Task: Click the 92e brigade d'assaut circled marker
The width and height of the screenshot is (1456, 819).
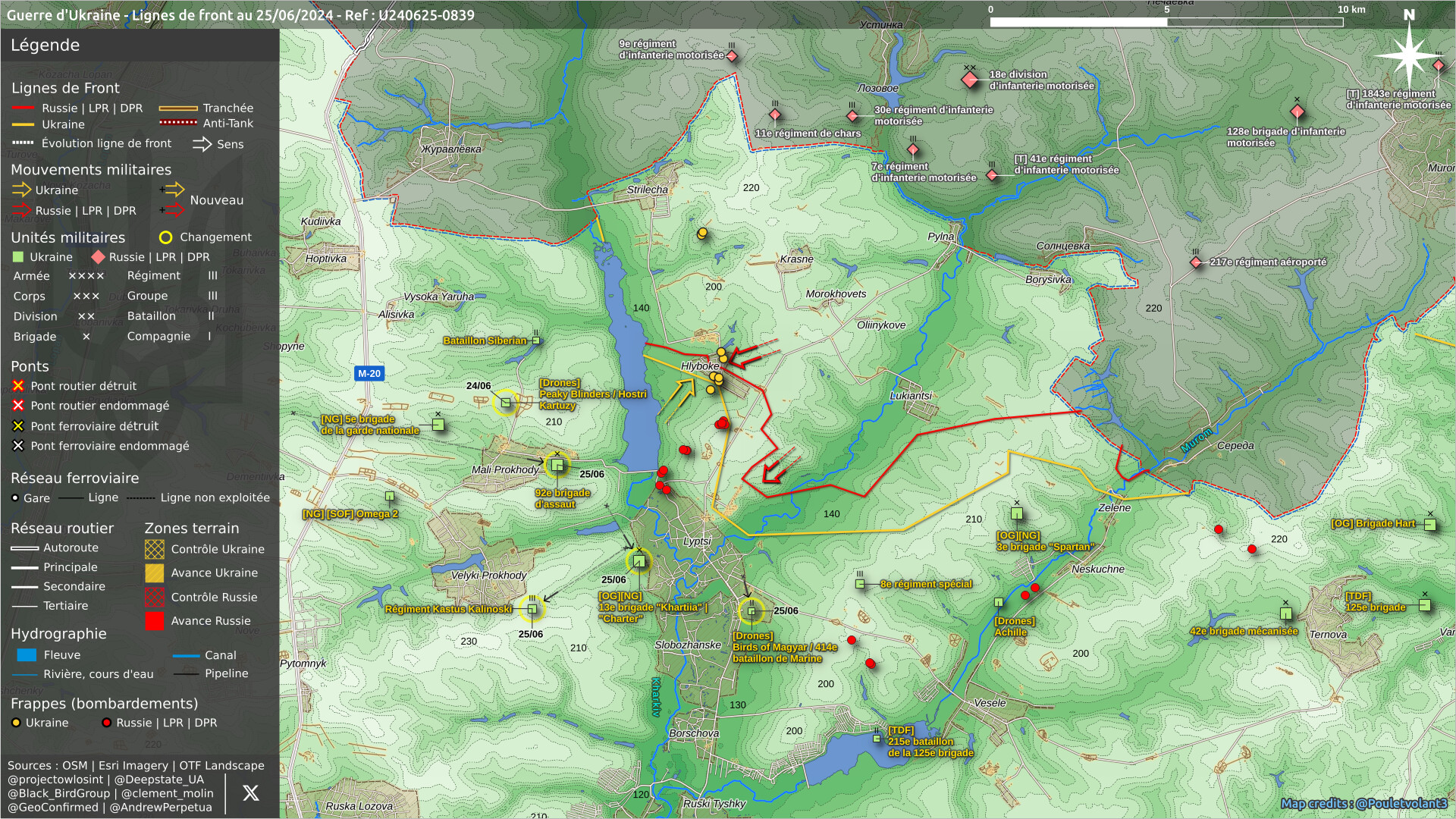Action: coord(557,464)
